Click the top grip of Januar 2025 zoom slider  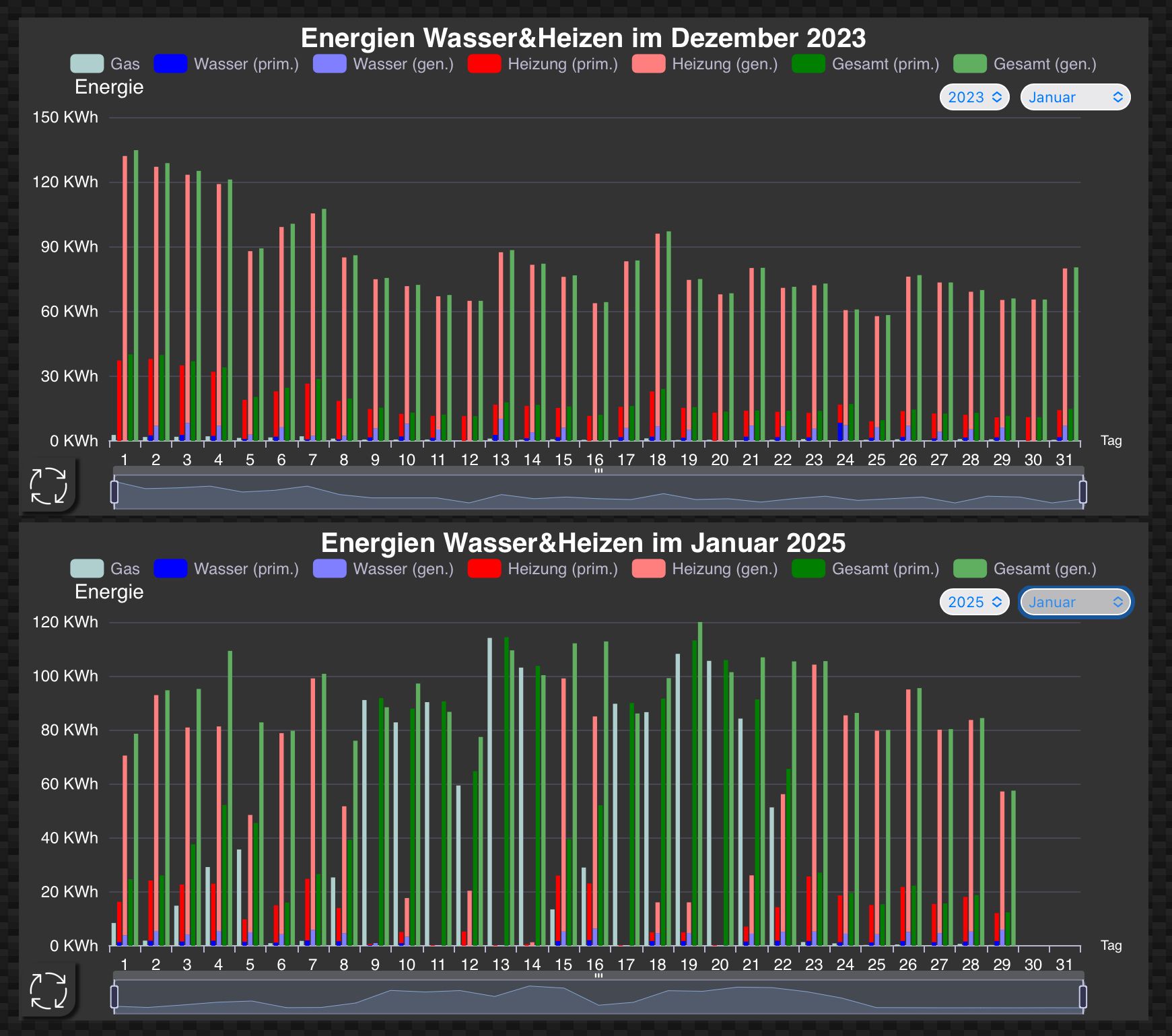[598, 975]
